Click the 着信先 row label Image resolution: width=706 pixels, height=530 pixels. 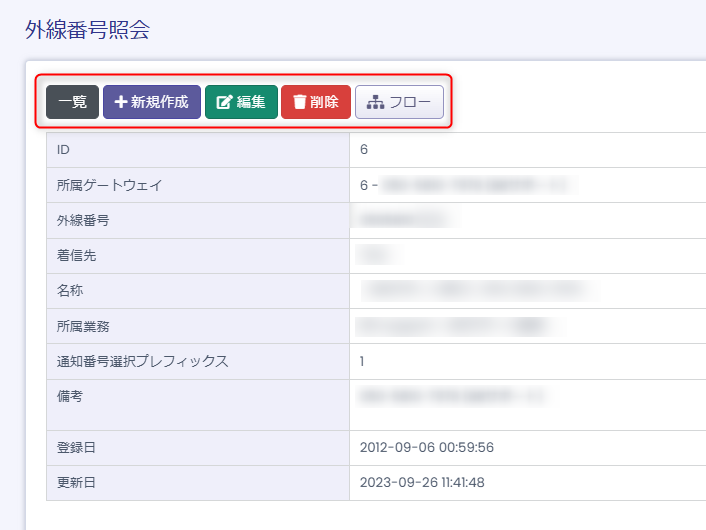pyautogui.click(x=76, y=255)
